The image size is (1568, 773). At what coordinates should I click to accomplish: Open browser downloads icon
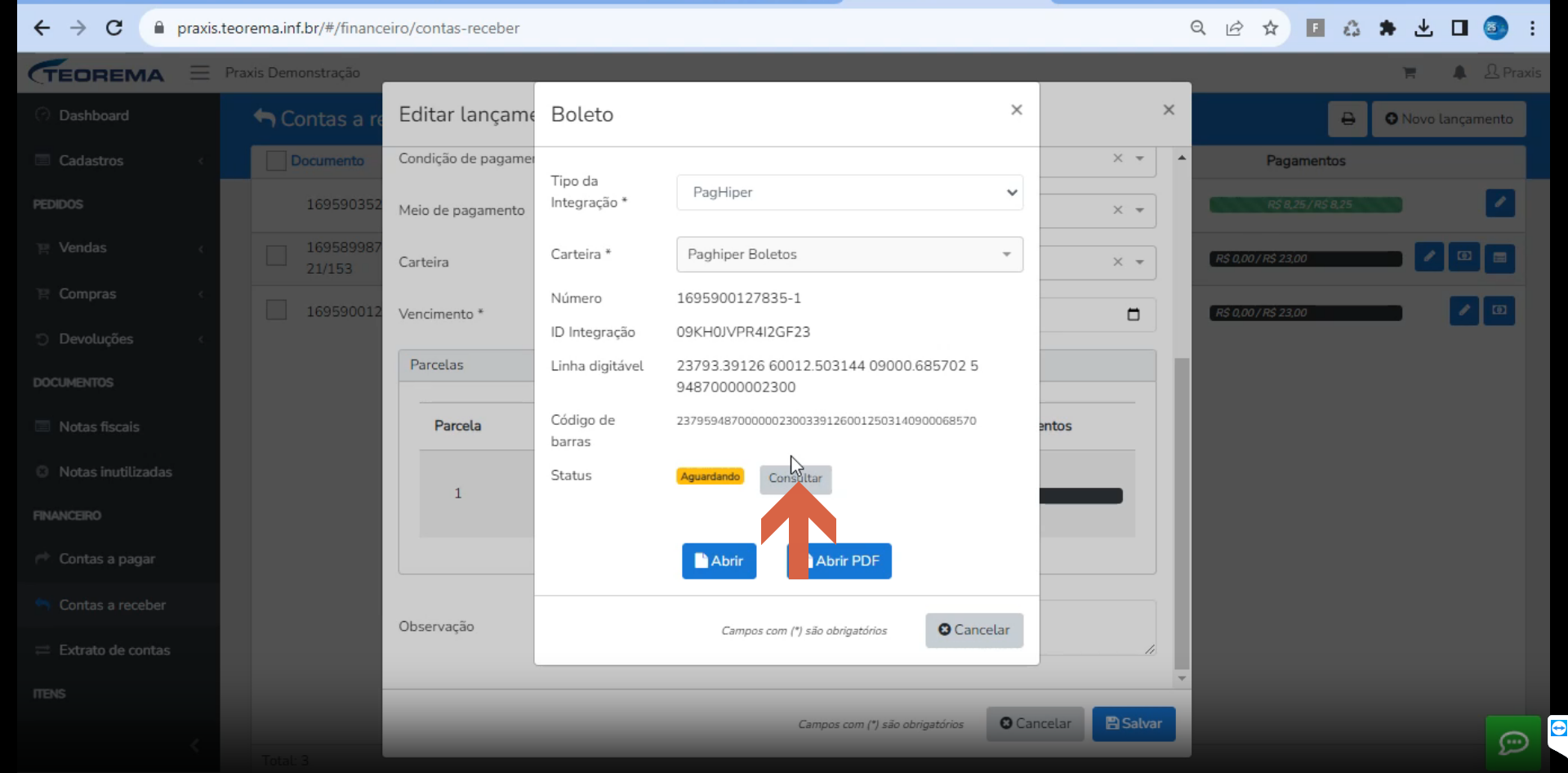(1423, 28)
